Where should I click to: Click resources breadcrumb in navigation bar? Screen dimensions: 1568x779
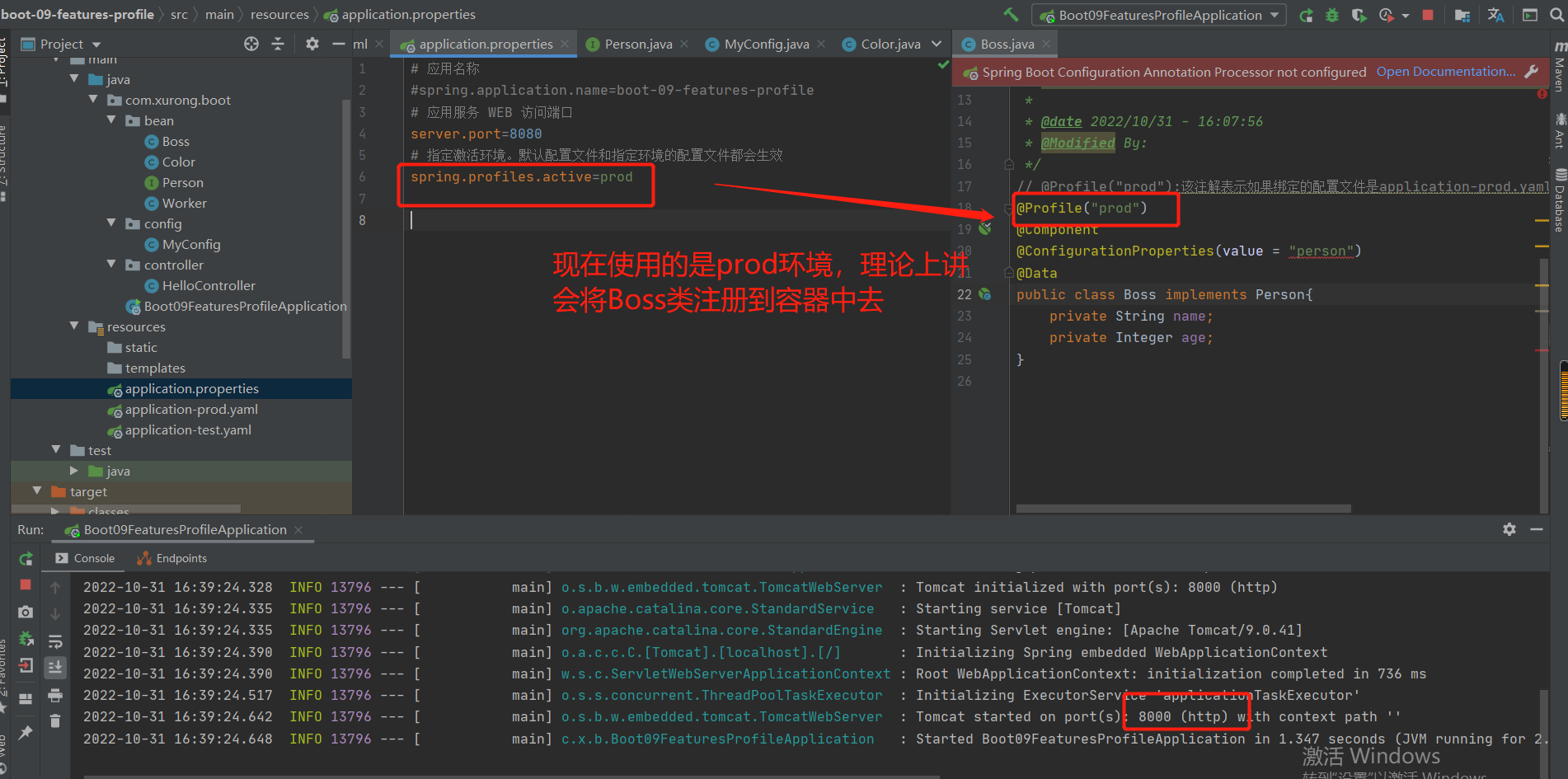tap(279, 14)
